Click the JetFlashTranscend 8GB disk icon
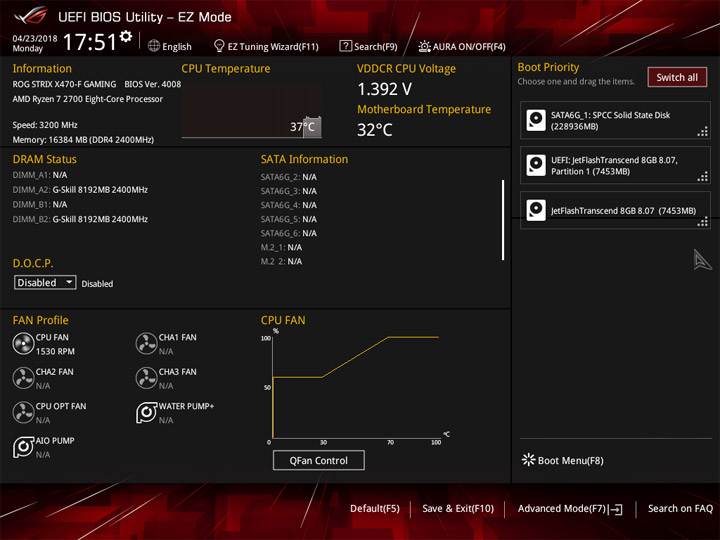The image size is (720, 540). pyautogui.click(x=535, y=210)
